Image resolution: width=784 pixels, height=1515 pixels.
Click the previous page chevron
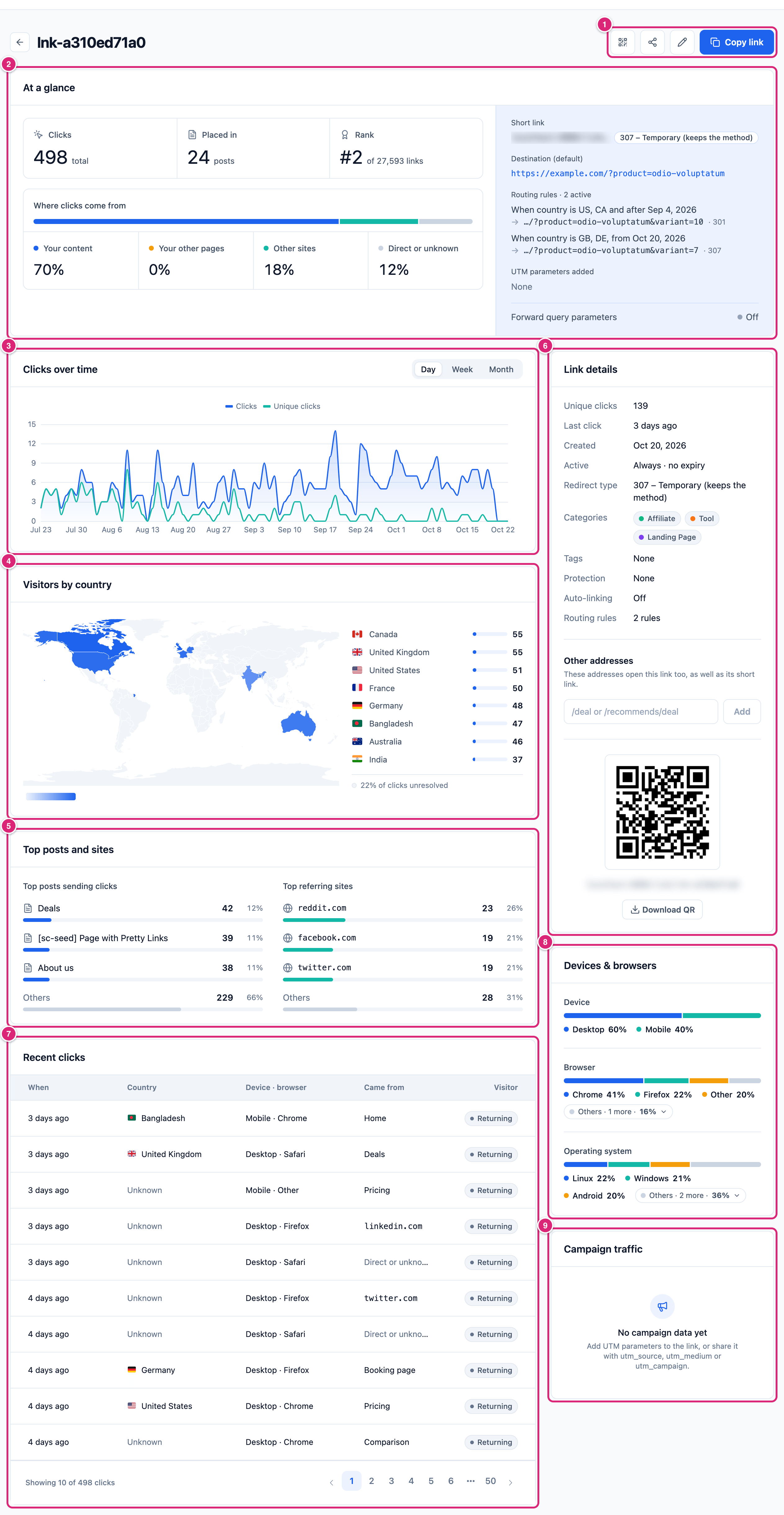click(332, 1483)
